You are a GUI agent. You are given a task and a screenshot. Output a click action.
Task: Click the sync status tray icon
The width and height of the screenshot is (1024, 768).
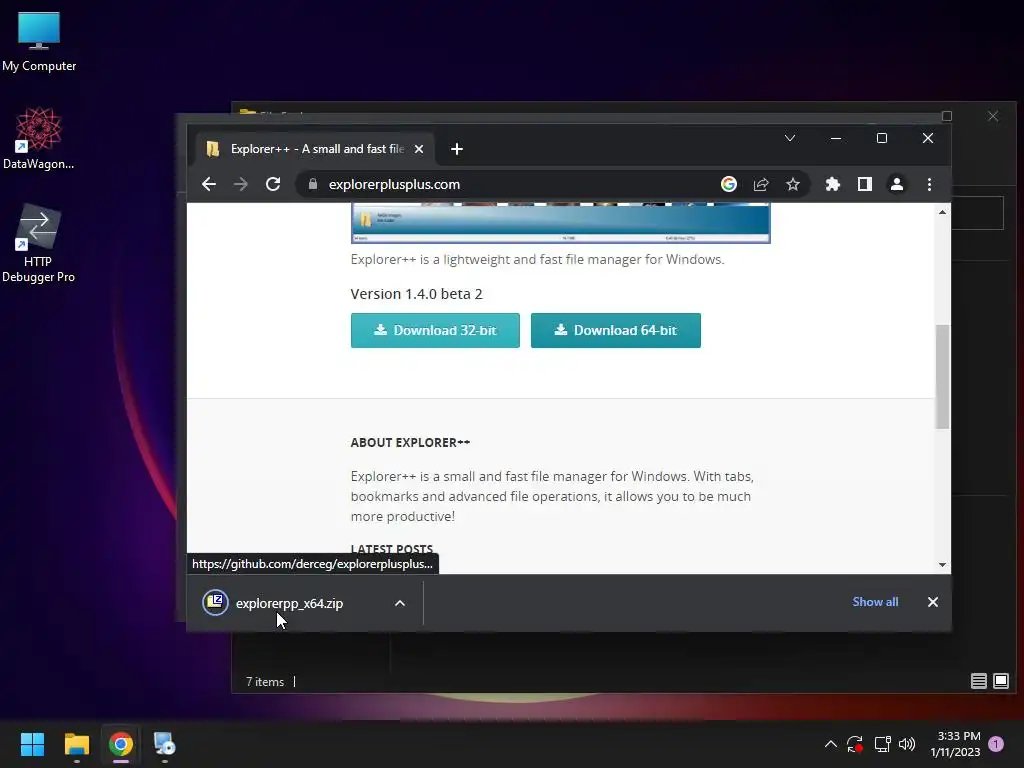855,744
